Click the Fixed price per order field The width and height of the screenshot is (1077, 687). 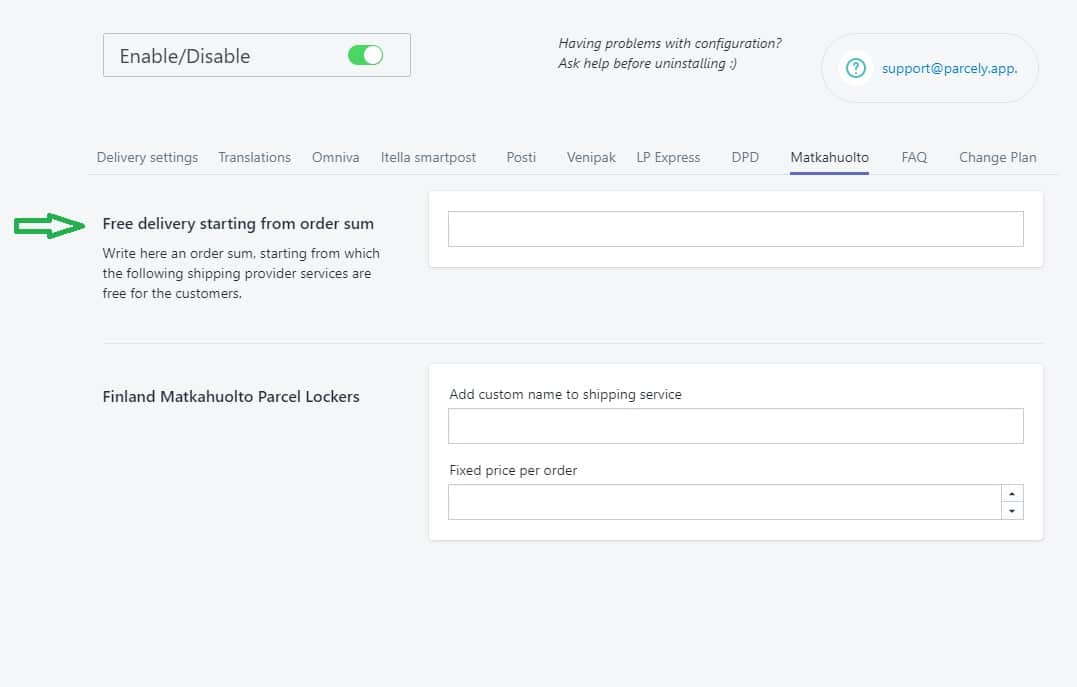pyautogui.click(x=725, y=502)
